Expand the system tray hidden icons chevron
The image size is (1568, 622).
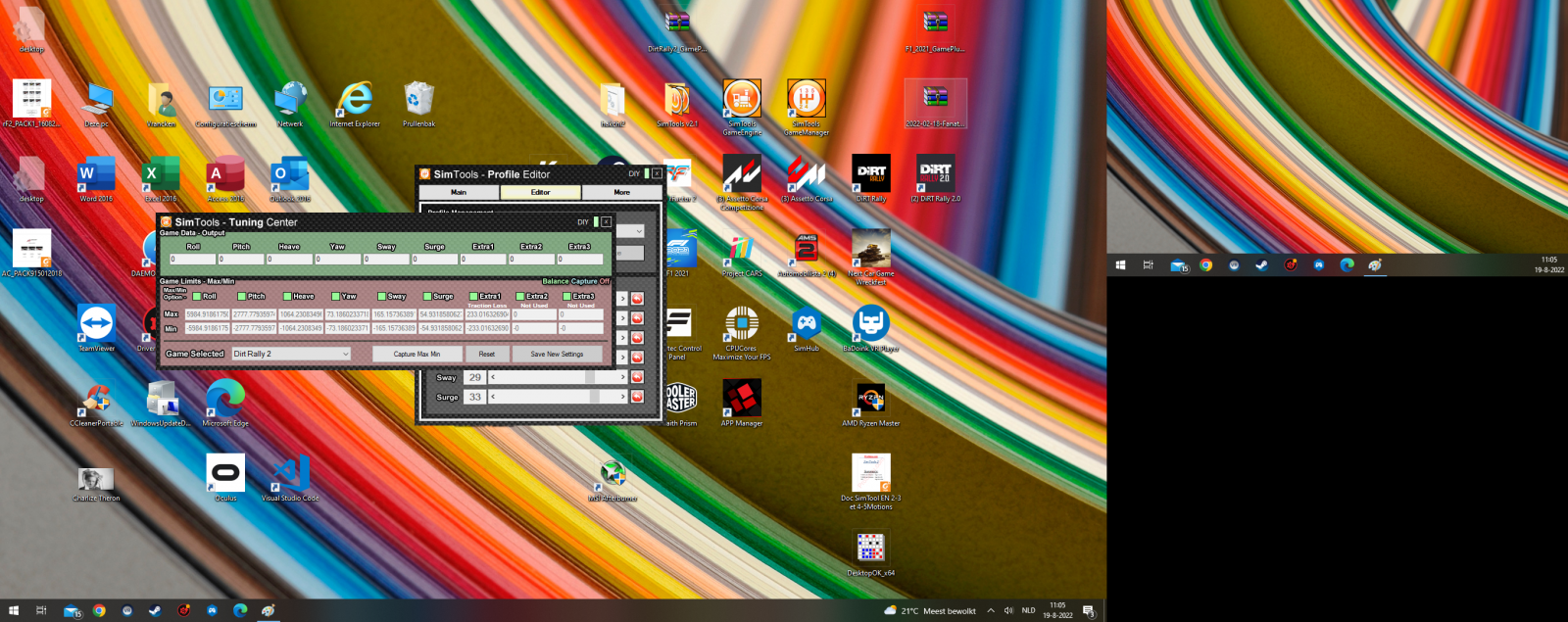click(x=991, y=610)
